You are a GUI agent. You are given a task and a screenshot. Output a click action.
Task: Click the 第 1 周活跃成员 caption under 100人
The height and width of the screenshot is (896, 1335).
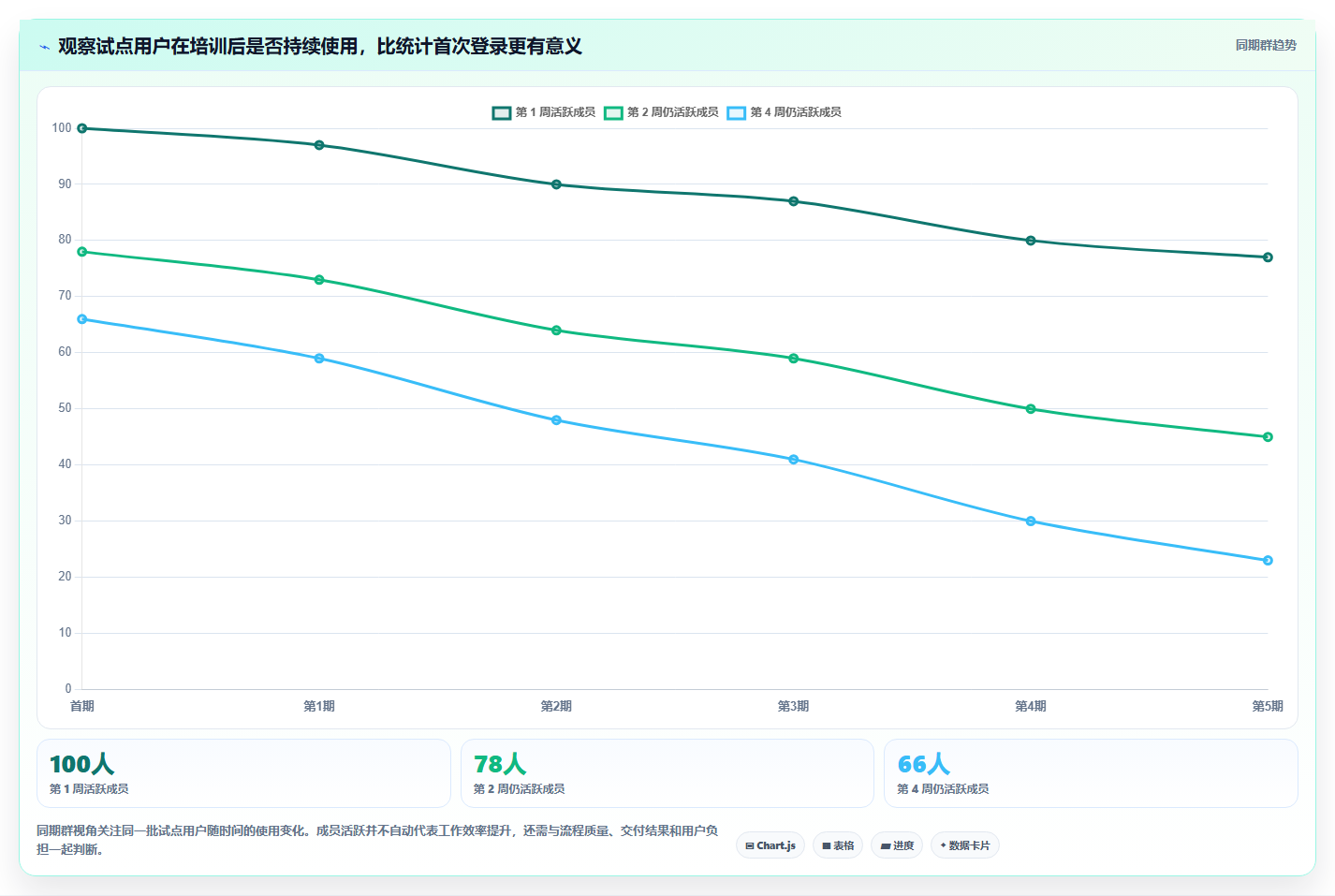click(x=89, y=789)
